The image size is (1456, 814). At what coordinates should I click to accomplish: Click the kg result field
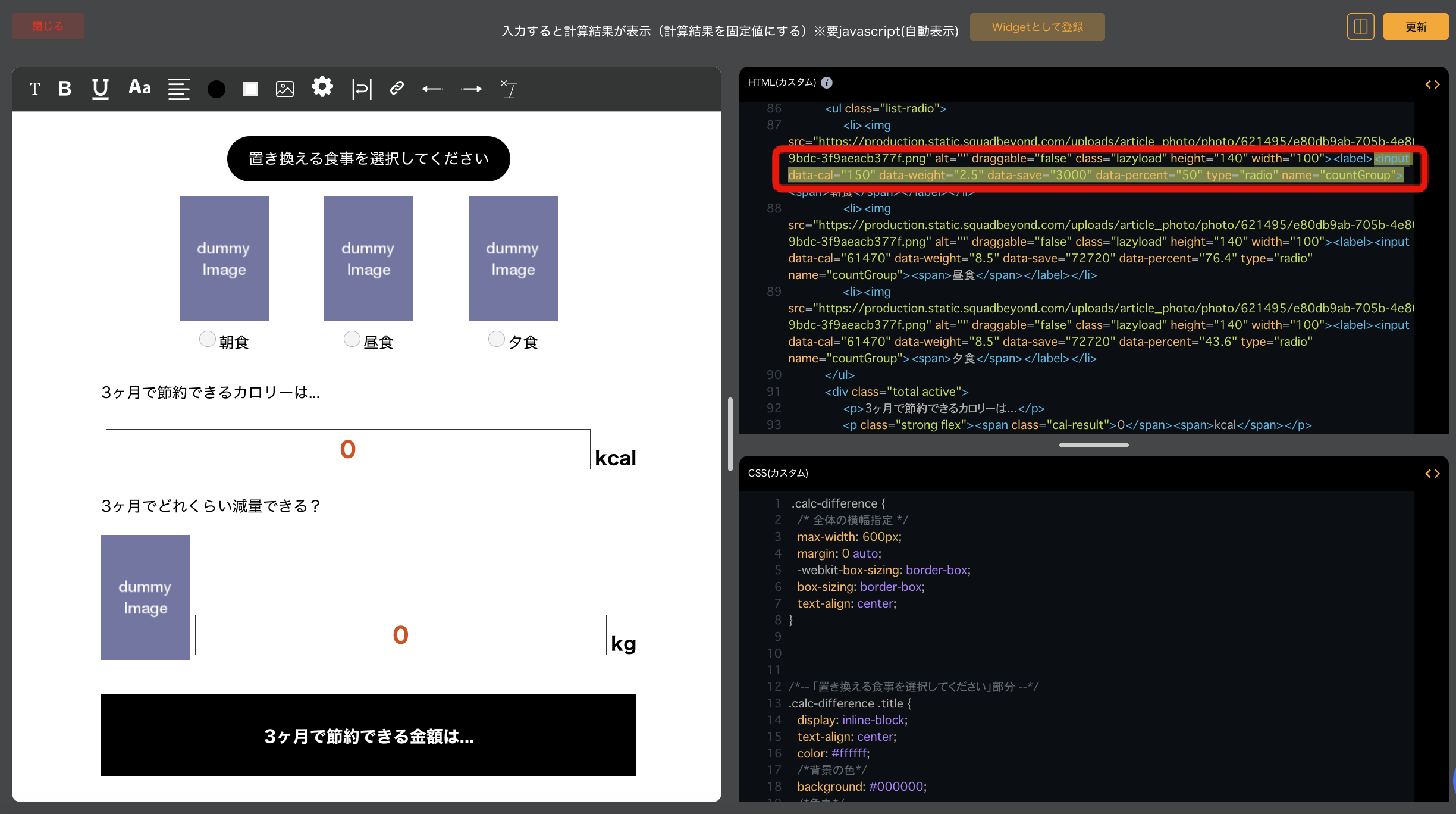point(401,635)
